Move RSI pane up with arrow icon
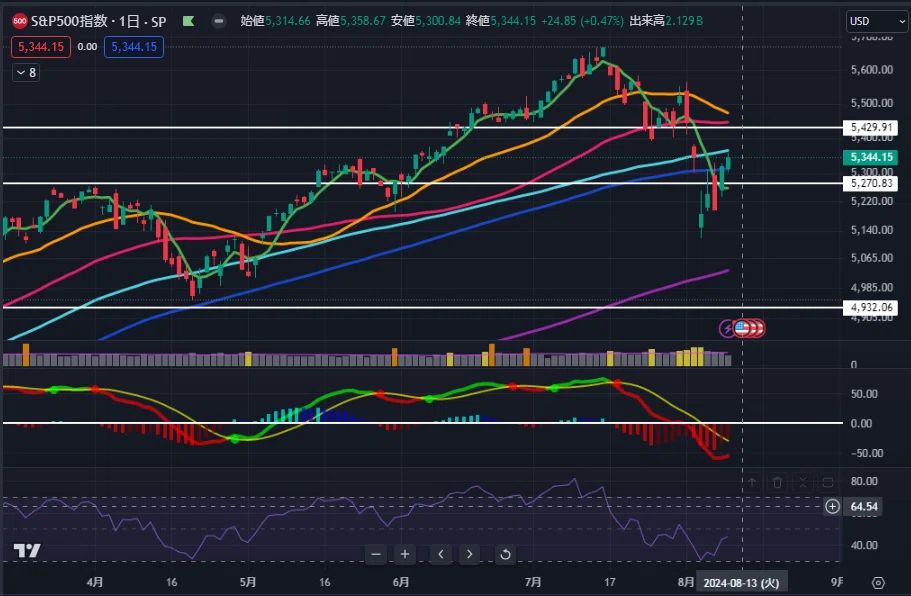The image size is (911, 596). [752, 482]
